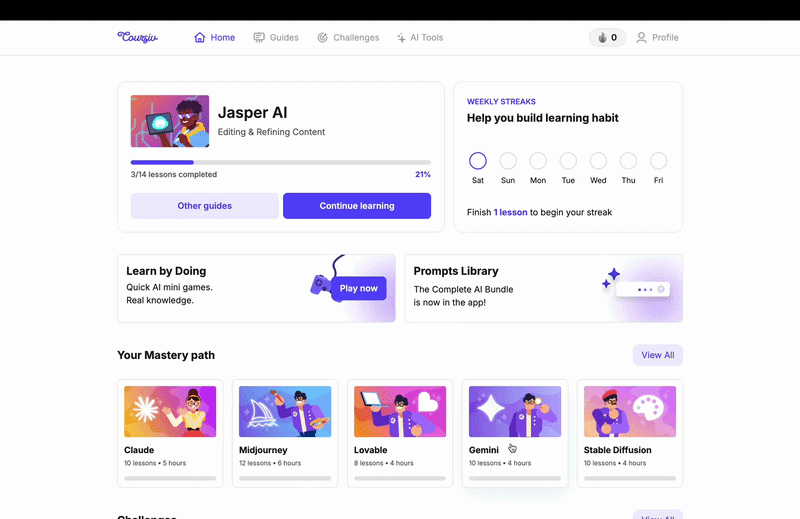This screenshot has height=519, width=800.
Task: Select the Wed streak circle
Action: point(598,161)
